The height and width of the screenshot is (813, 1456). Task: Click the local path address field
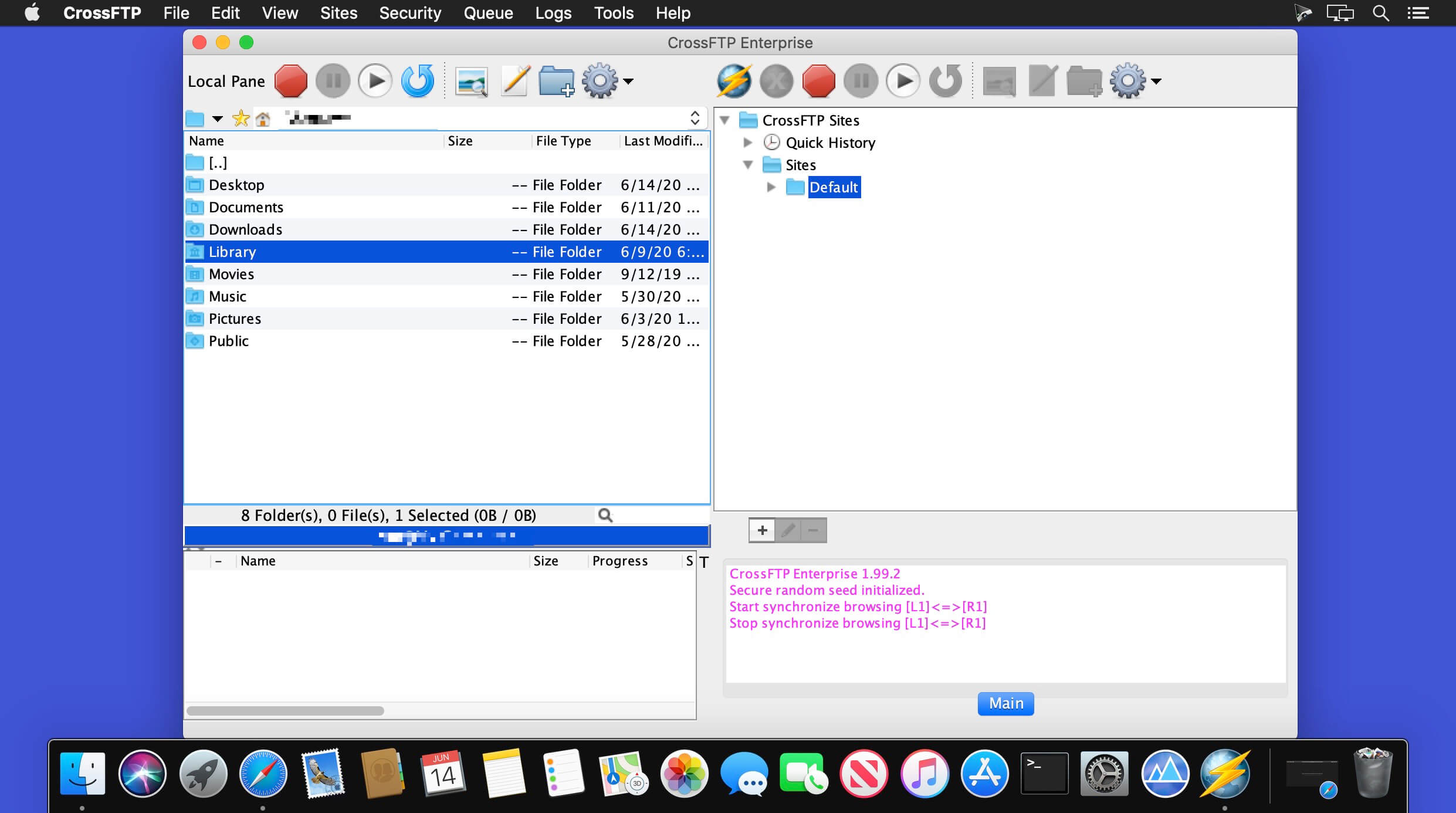coord(481,118)
